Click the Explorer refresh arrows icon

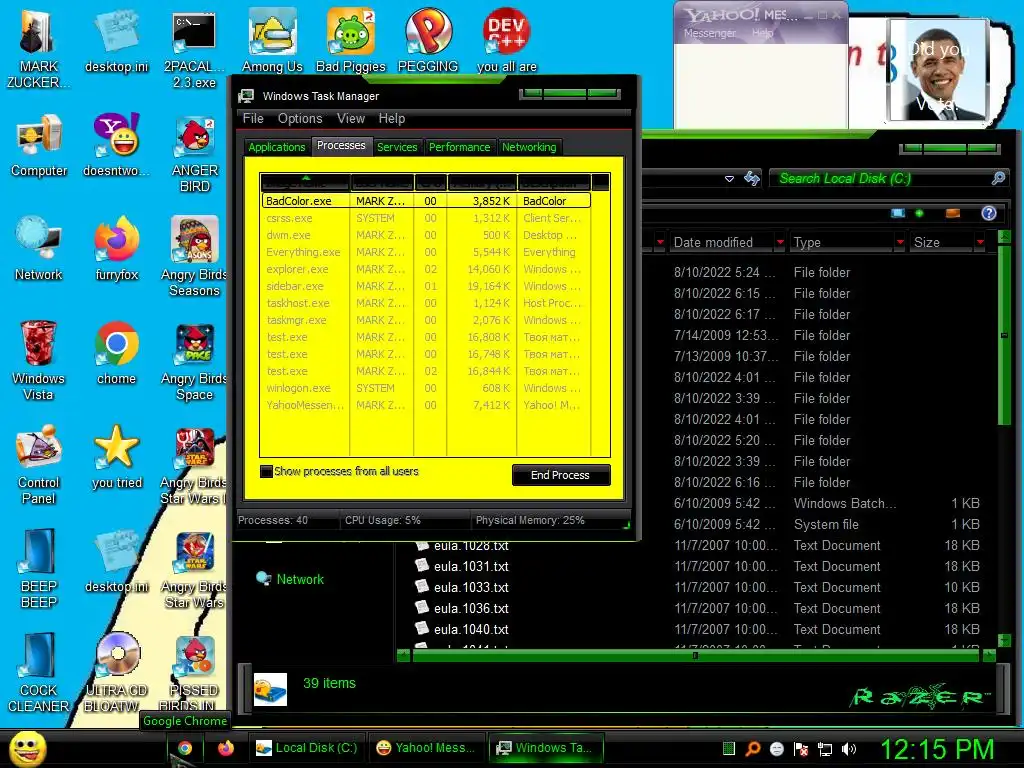click(x=752, y=178)
